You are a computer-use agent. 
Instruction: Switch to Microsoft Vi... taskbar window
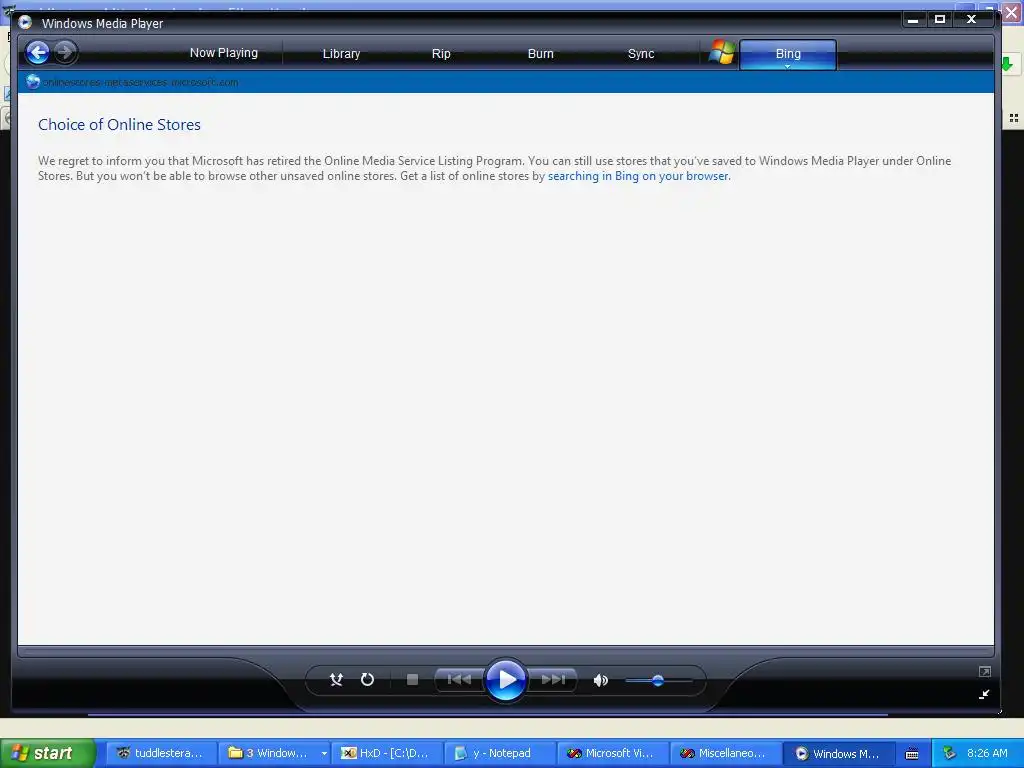point(613,753)
